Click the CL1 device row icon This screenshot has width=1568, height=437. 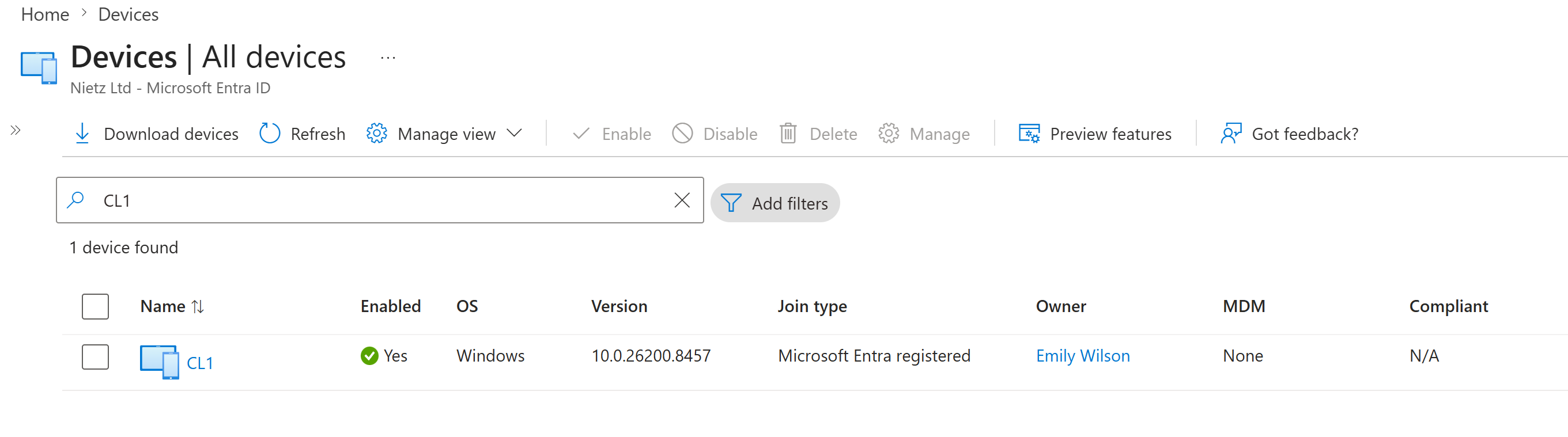tap(160, 362)
